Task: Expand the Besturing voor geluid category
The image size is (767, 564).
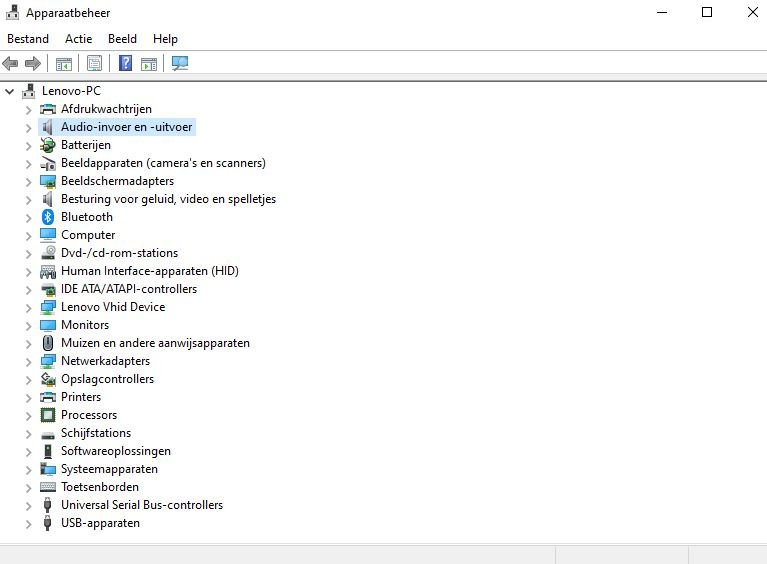Action: pos(28,200)
